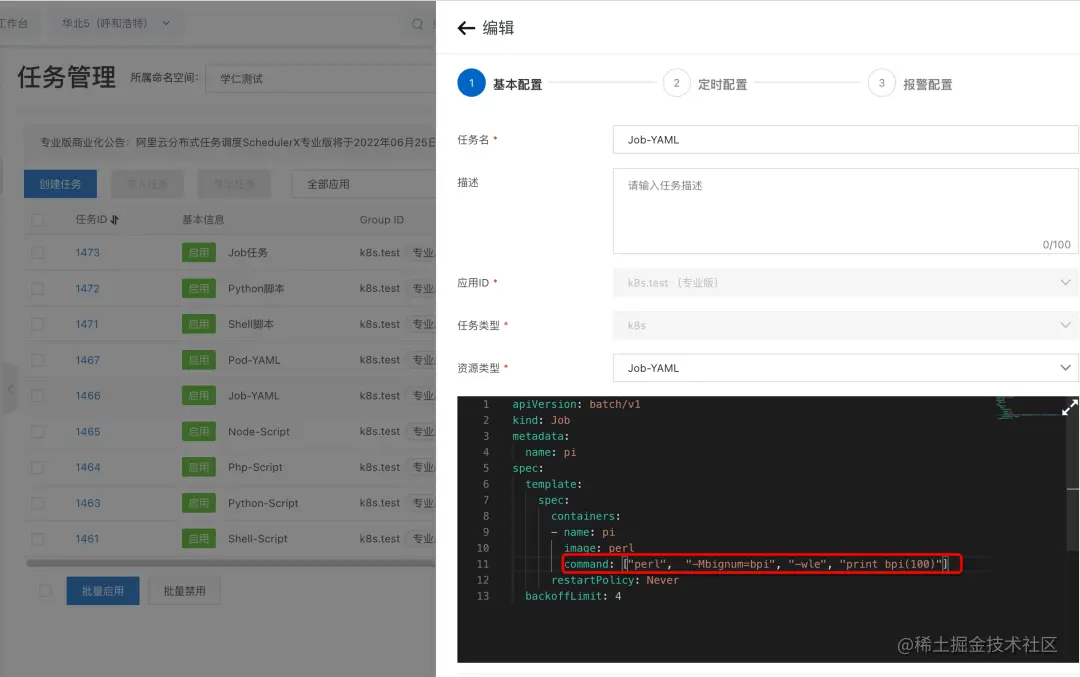This screenshot has width=1080, height=677.
Task: Click the back arrow next to 编辑
Action: [466, 28]
